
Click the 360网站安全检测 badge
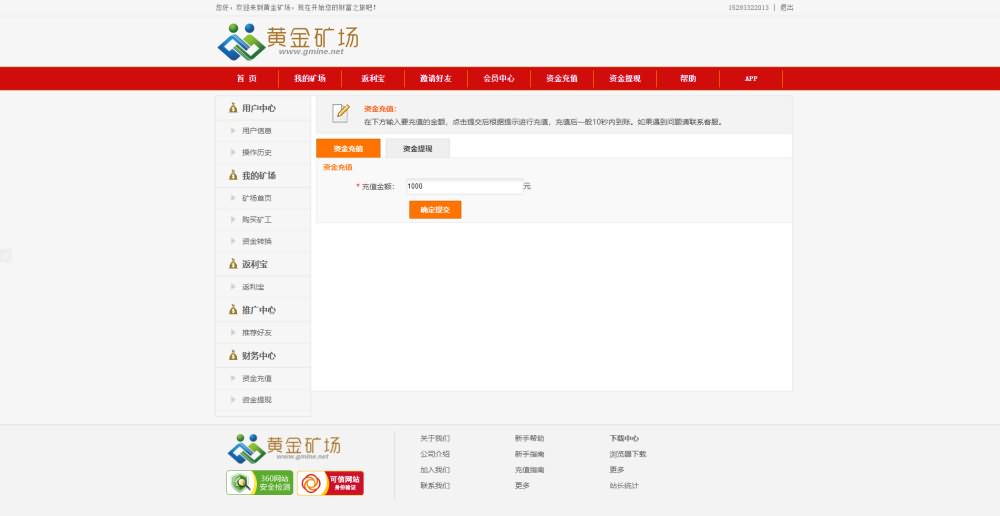(260, 483)
